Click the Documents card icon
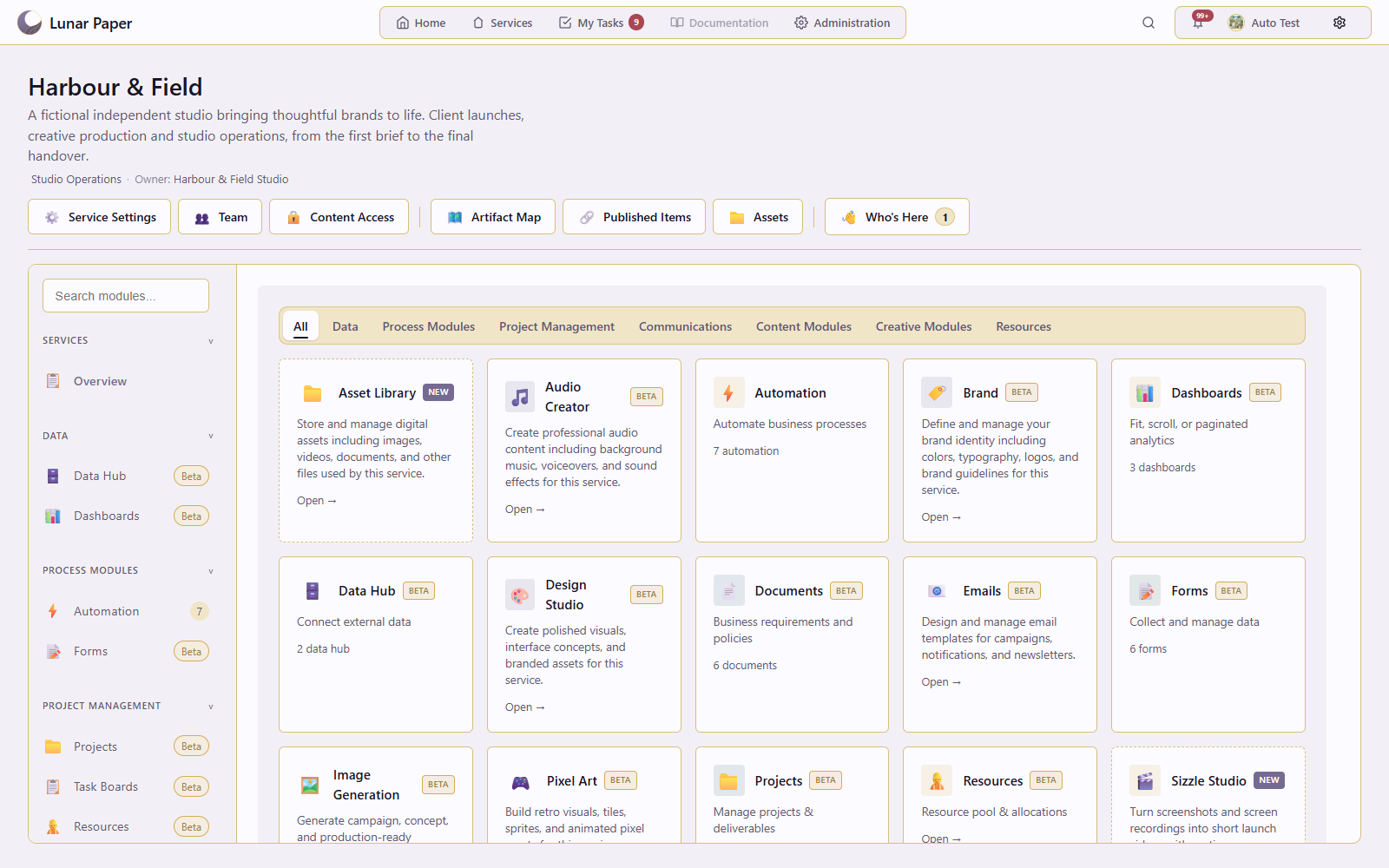Viewport: 1389px width, 868px height. [728, 591]
